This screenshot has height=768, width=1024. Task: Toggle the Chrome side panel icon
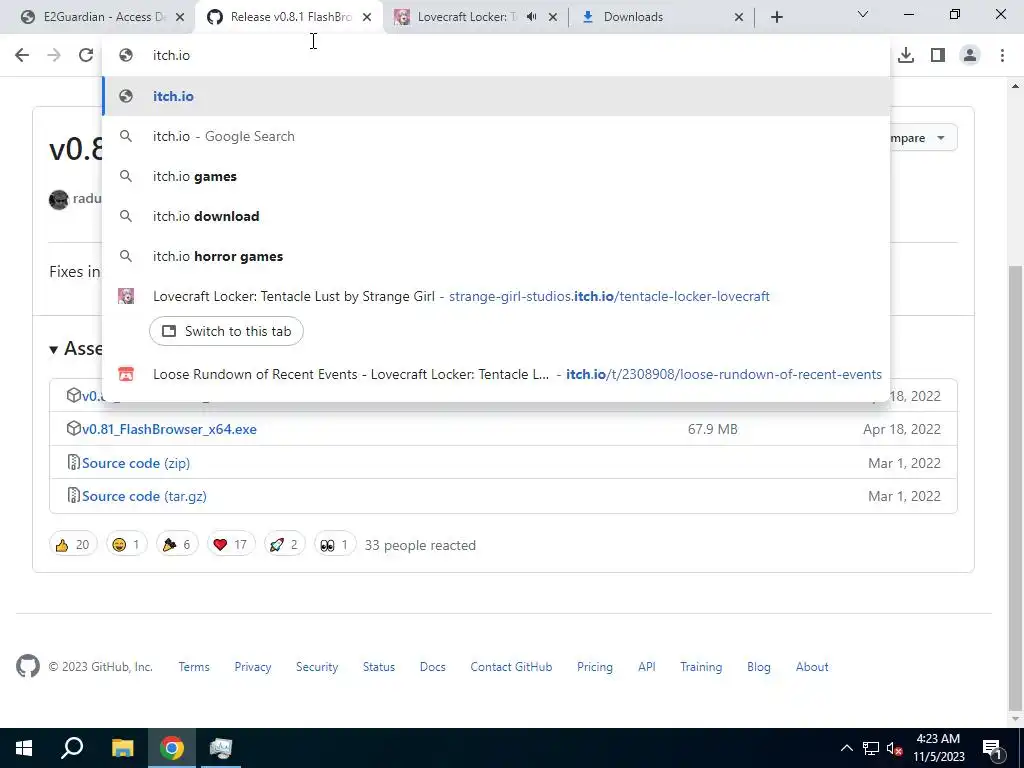(938, 56)
